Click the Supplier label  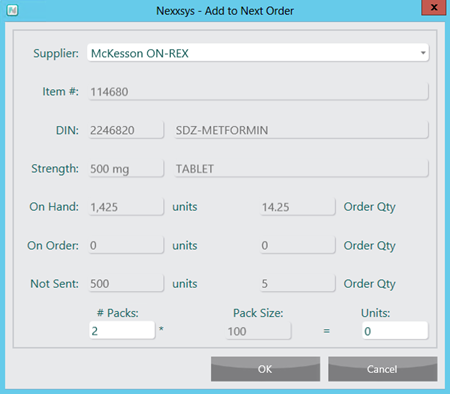tap(56, 53)
